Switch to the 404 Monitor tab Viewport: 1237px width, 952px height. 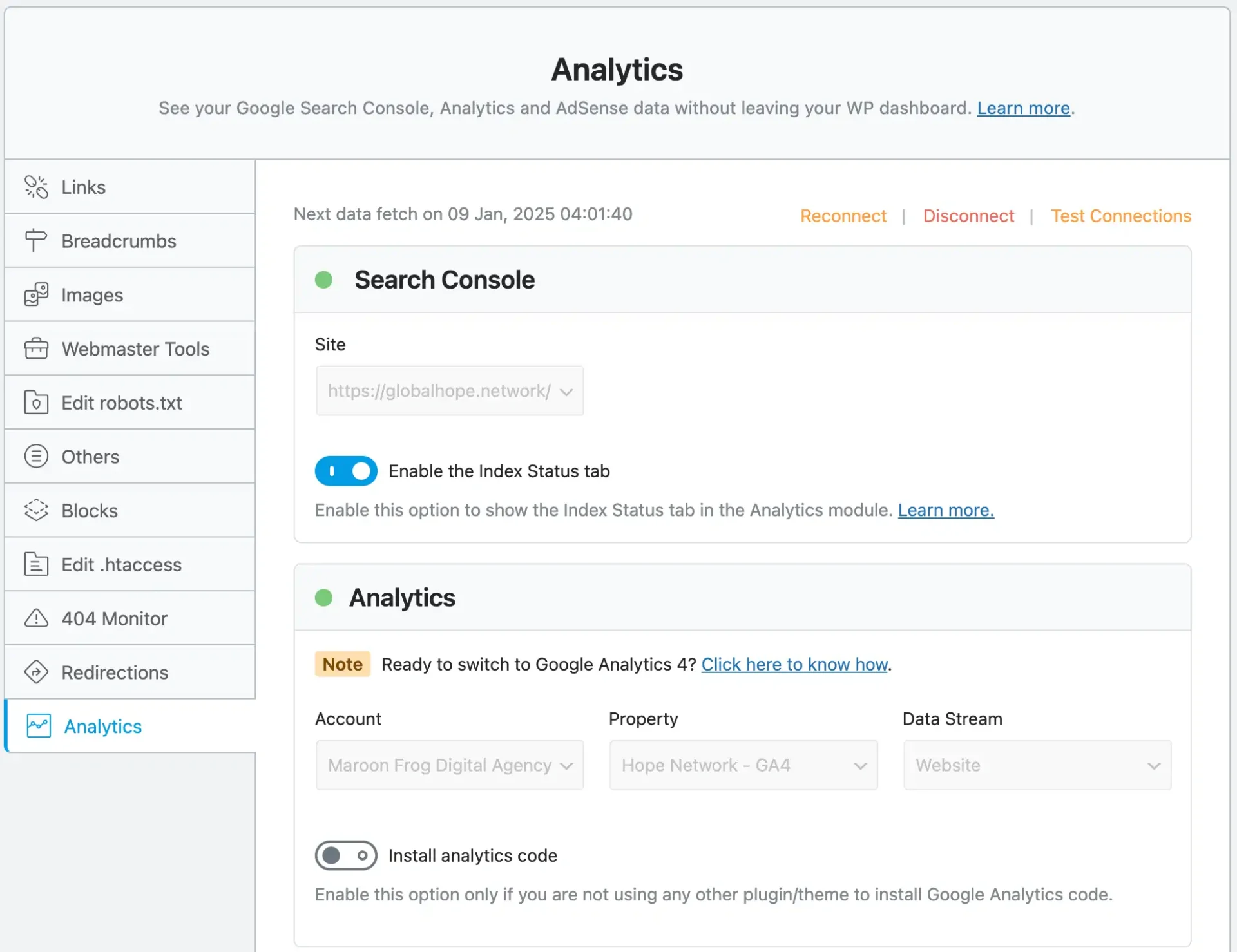(129, 618)
